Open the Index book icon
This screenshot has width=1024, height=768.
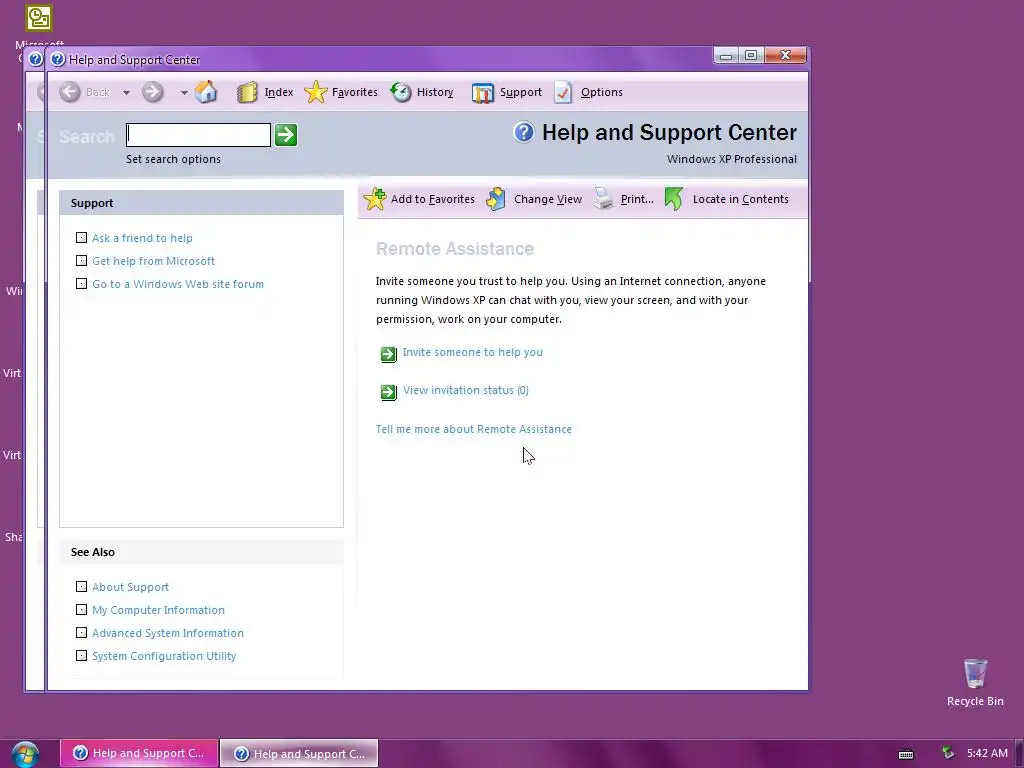coord(247,93)
